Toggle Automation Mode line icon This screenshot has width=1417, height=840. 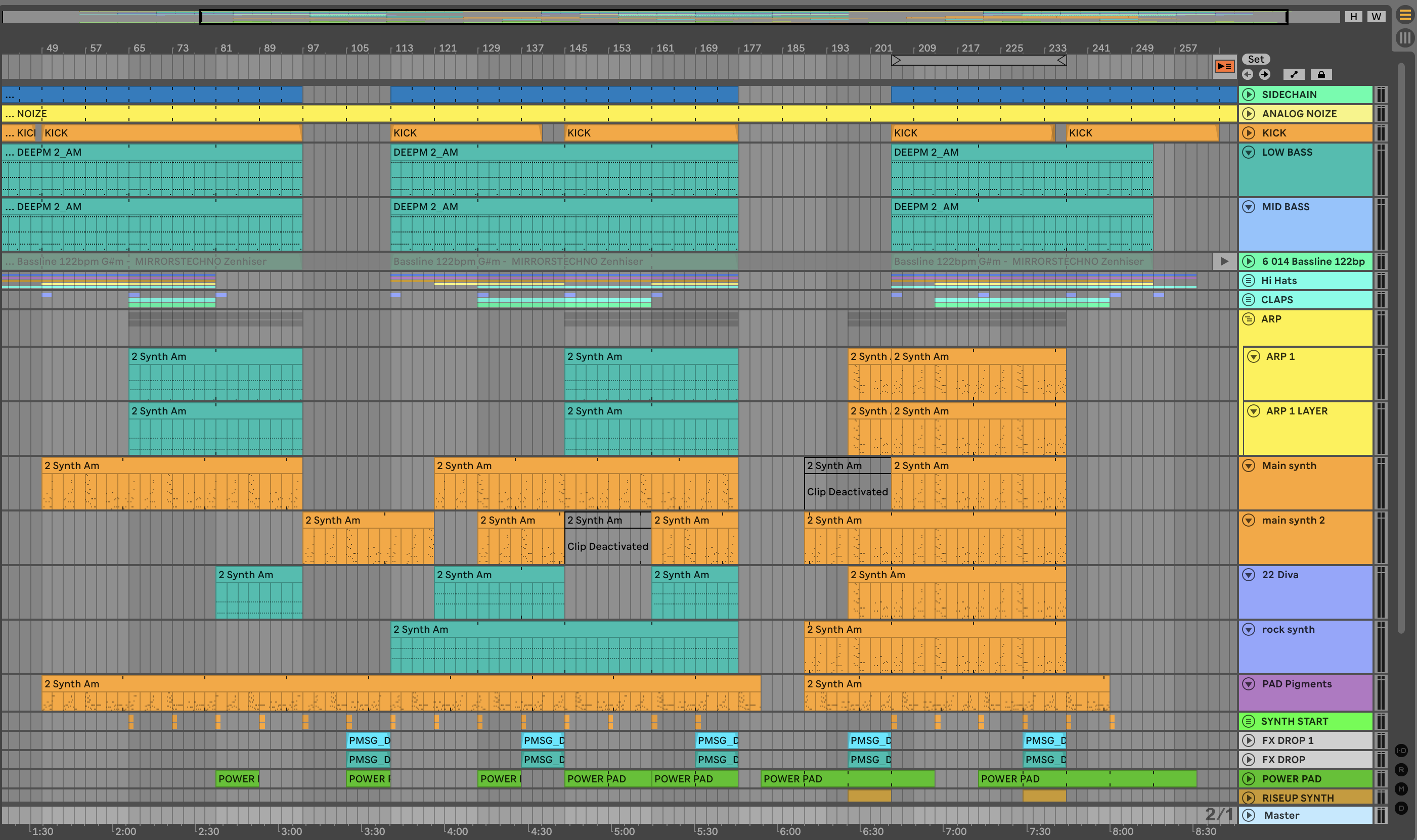click(1294, 74)
